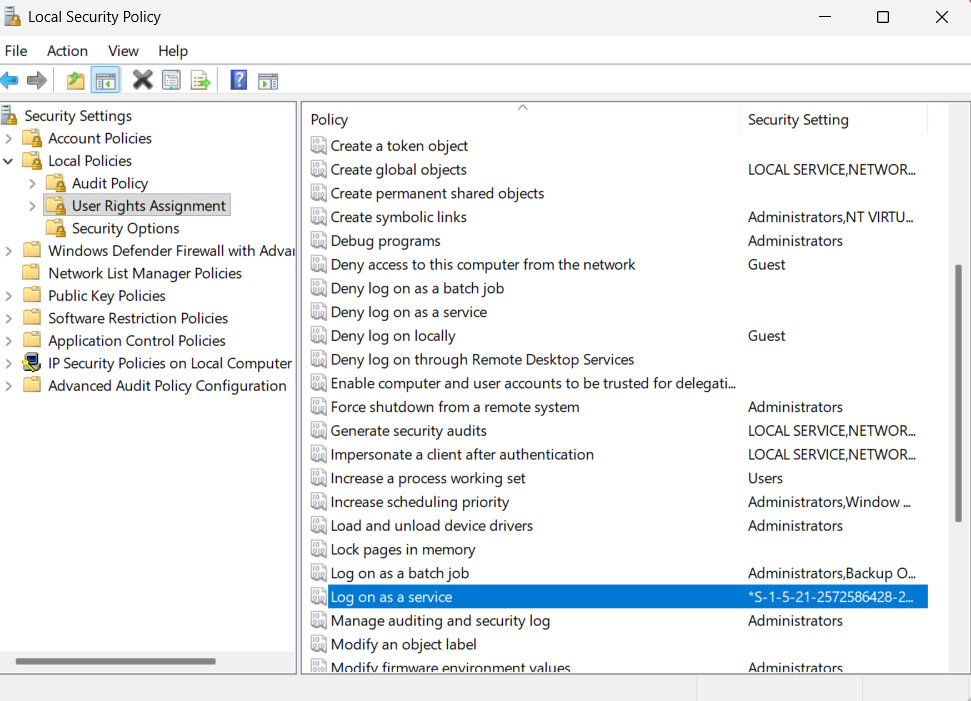Image resolution: width=971 pixels, height=701 pixels.
Task: Select Deny access to this computer from the network
Action: click(483, 264)
